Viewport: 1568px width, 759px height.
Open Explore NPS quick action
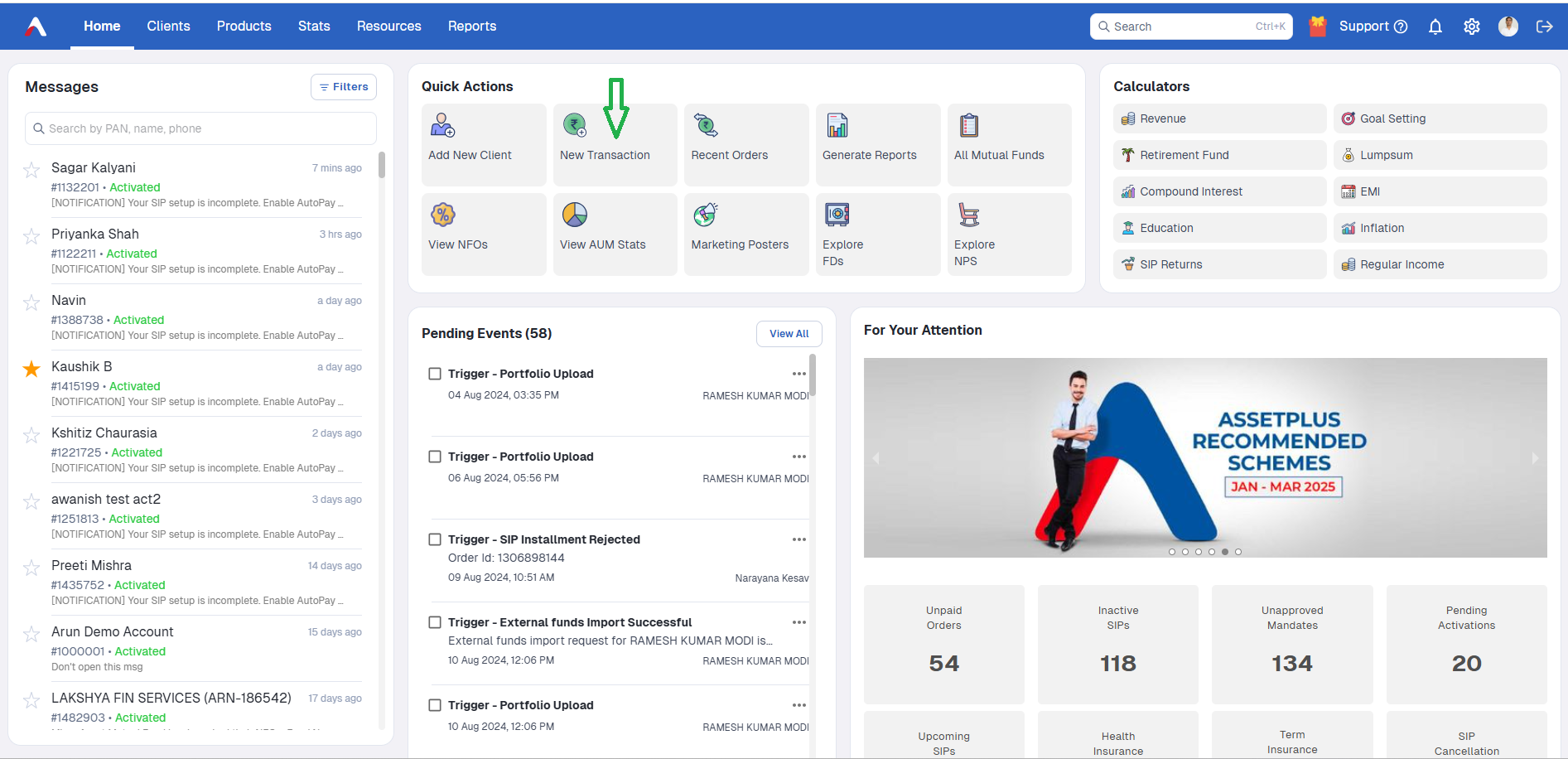pyautogui.click(x=1009, y=234)
